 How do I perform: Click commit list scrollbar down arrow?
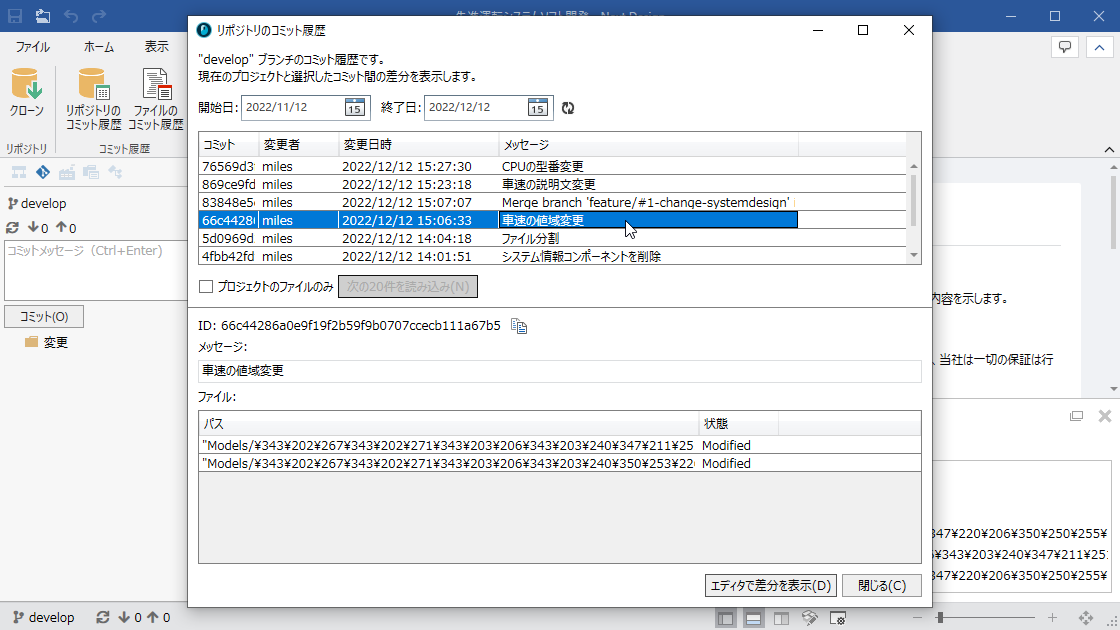tap(914, 256)
